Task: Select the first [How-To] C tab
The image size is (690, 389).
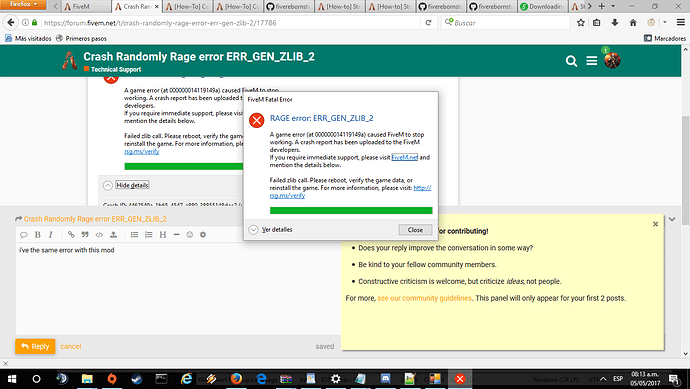Action: coord(187,6)
